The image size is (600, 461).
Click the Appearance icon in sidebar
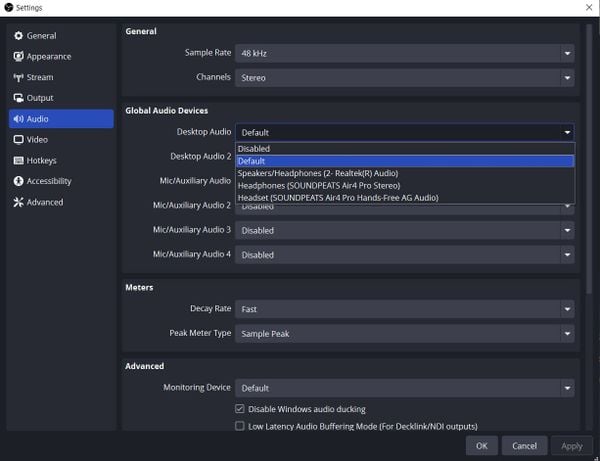coord(18,57)
